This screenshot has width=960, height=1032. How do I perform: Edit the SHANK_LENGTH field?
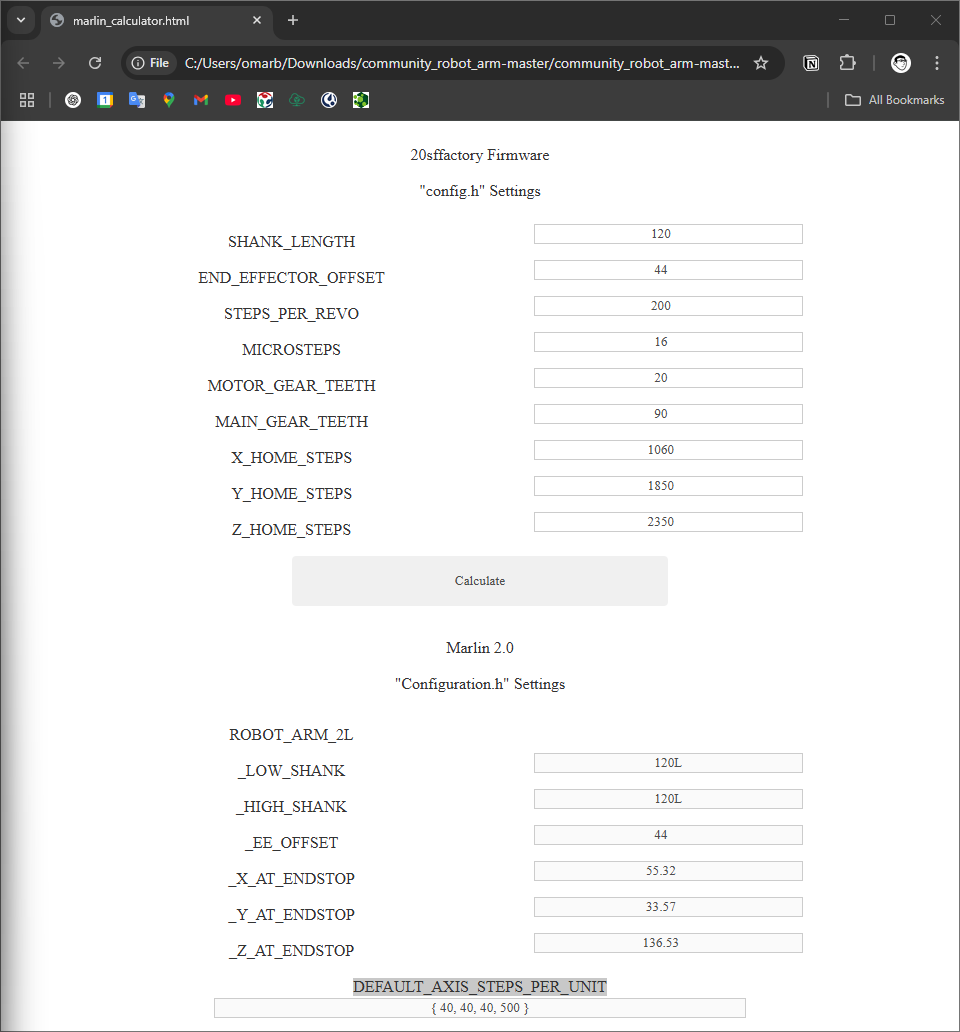click(x=668, y=234)
